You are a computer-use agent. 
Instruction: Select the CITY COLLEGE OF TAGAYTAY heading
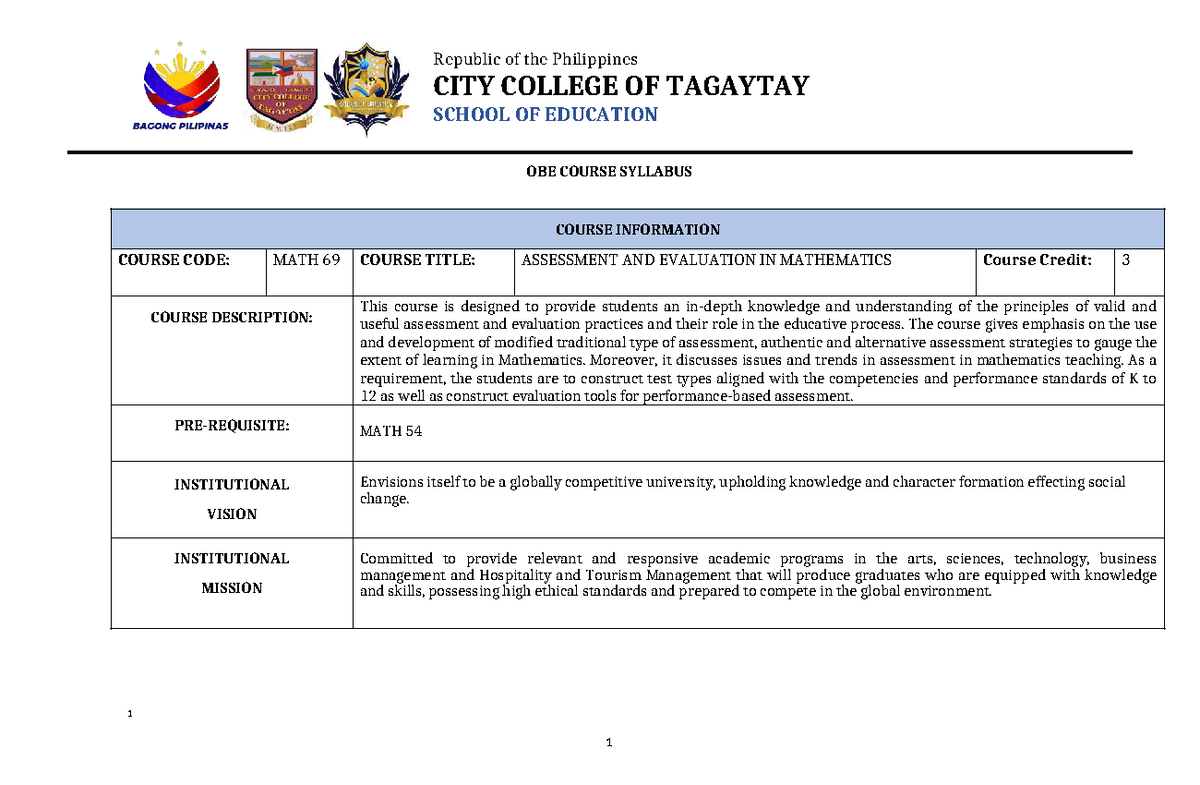tap(620, 86)
